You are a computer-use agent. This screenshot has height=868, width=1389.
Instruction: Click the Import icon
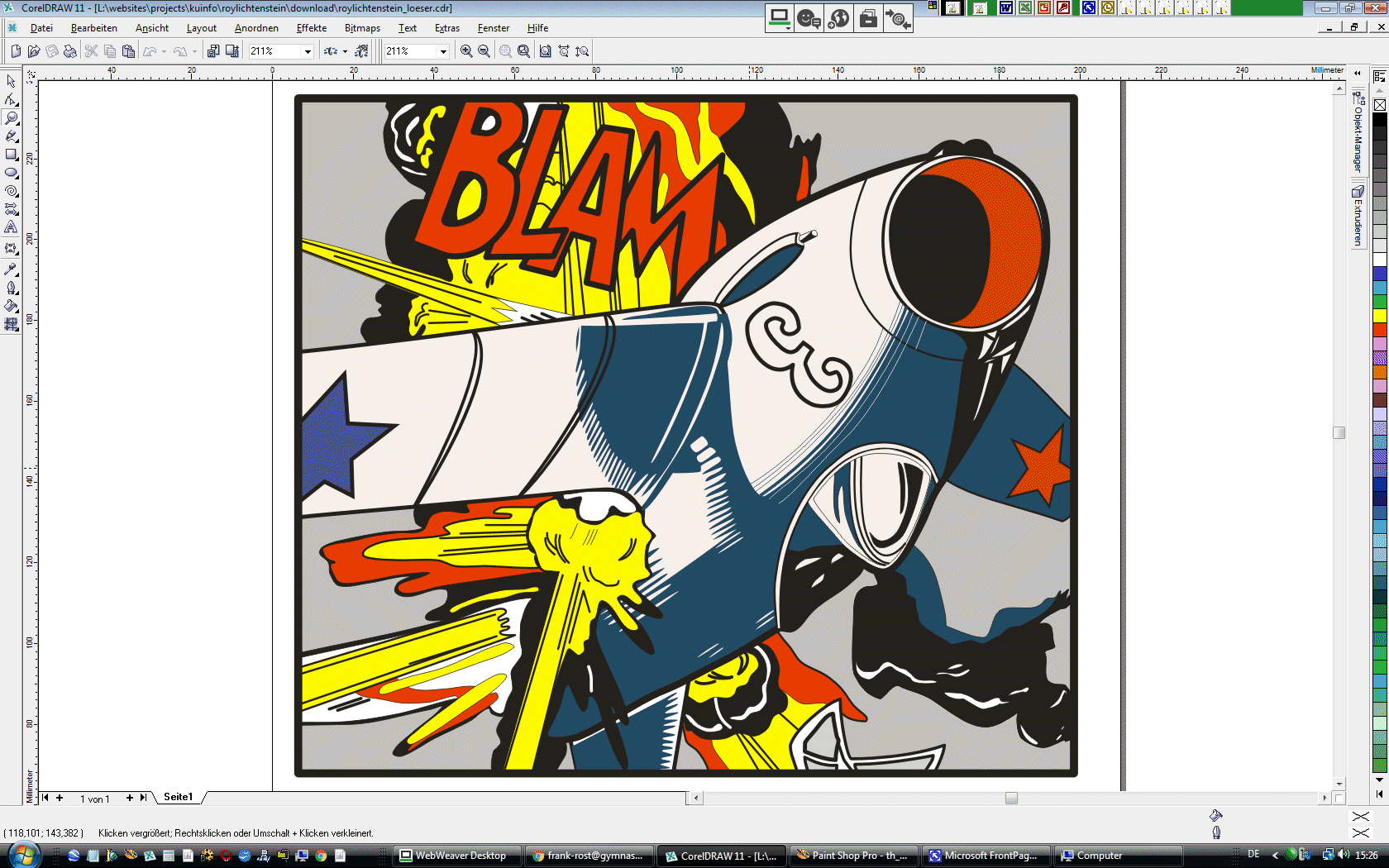pyautogui.click(x=213, y=51)
